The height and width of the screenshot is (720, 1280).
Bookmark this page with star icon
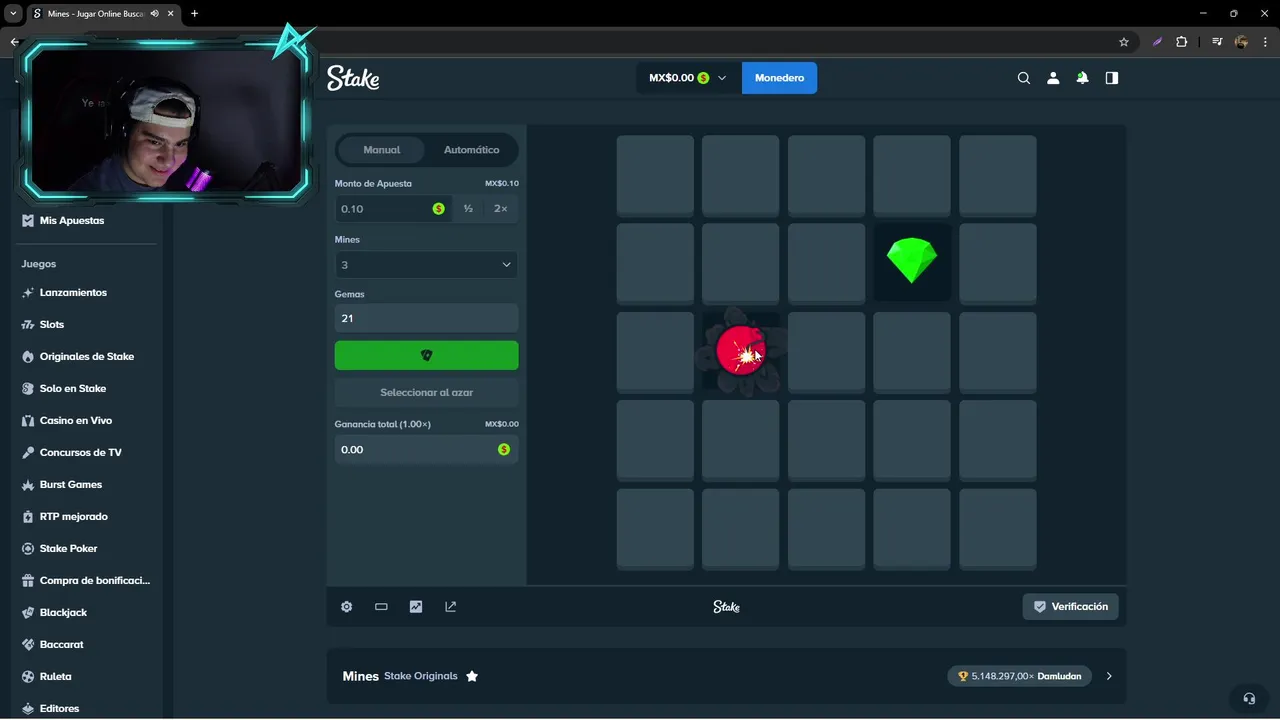1124,42
